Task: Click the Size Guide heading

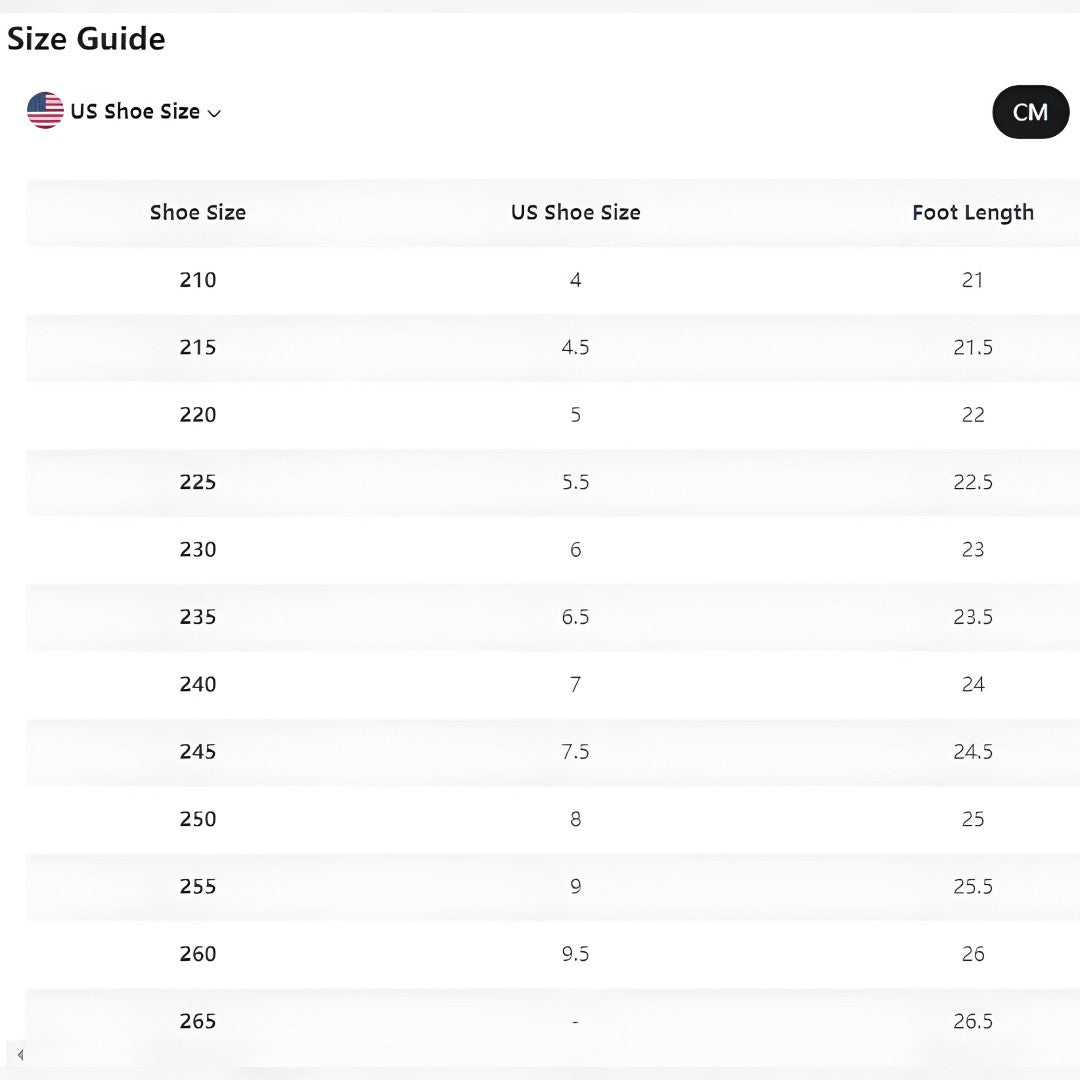Action: [86, 39]
